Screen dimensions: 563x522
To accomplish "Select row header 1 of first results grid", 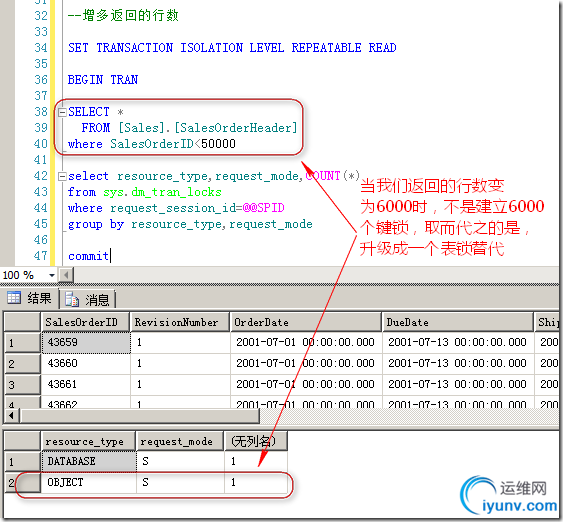I will (22, 342).
